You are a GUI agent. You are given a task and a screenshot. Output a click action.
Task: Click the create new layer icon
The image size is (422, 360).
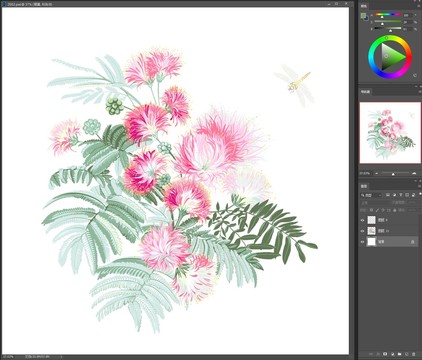(407, 354)
